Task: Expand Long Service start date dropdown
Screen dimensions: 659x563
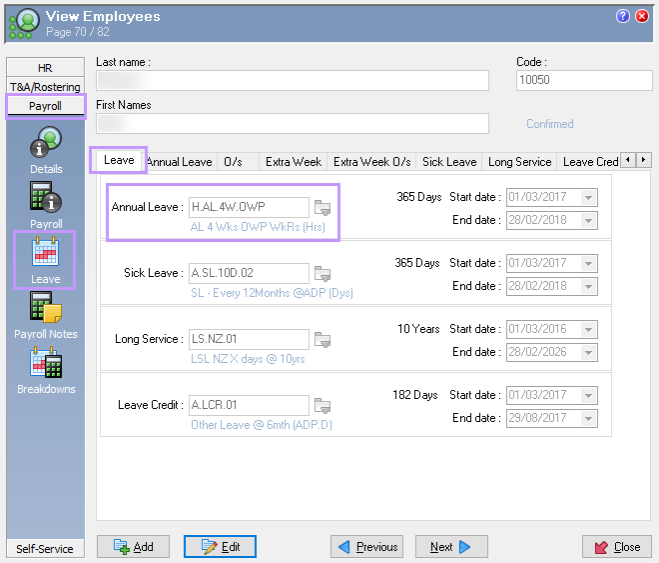Action: coord(588,329)
